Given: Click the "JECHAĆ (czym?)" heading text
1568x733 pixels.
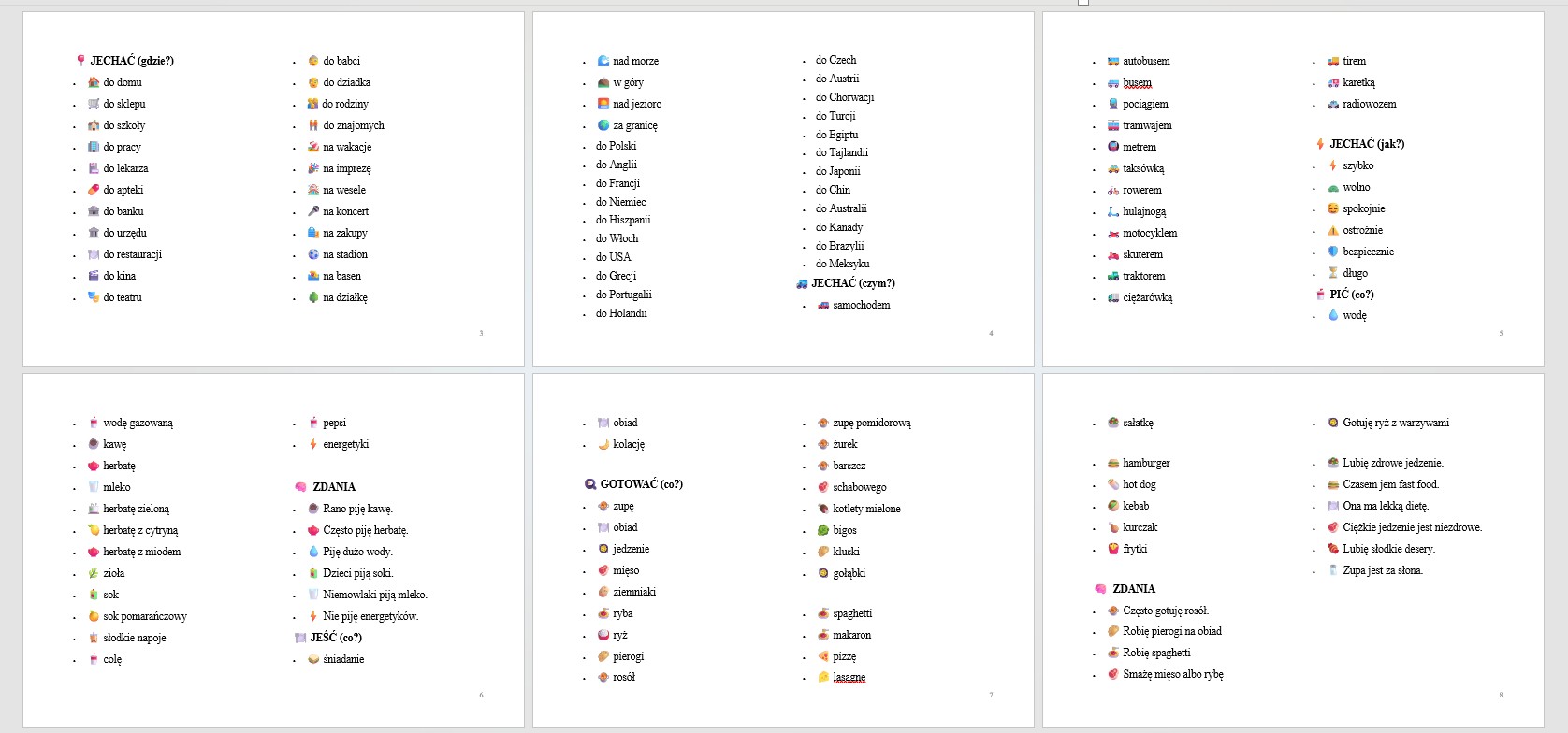Looking at the screenshot, I should 852,283.
